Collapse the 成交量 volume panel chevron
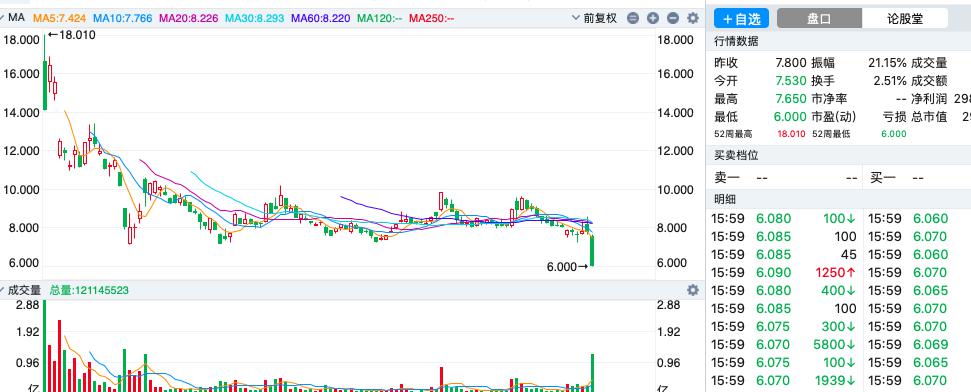This screenshot has width=971, height=392. pyautogui.click(x=3, y=290)
